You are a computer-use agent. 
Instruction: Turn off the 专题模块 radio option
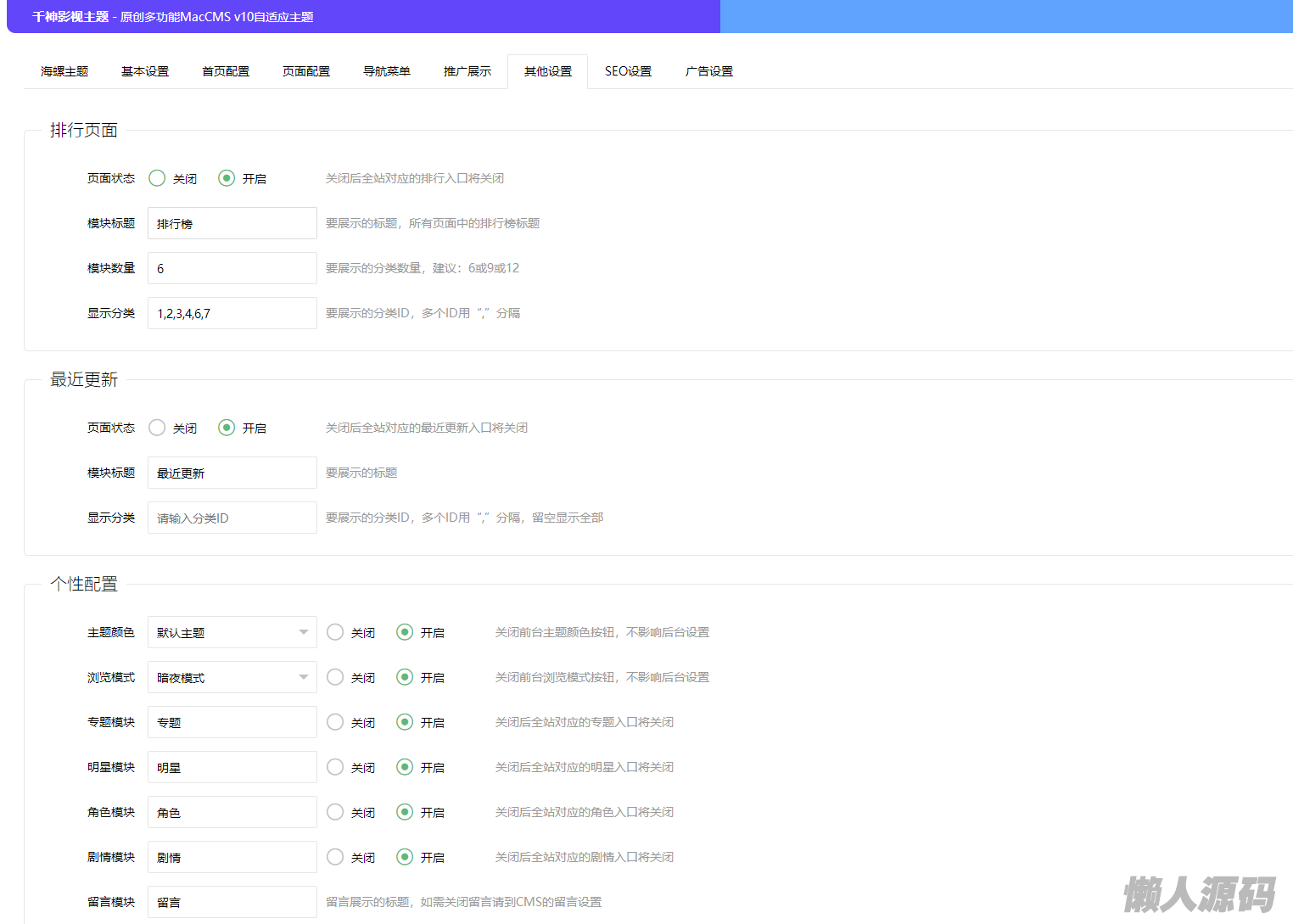336,722
